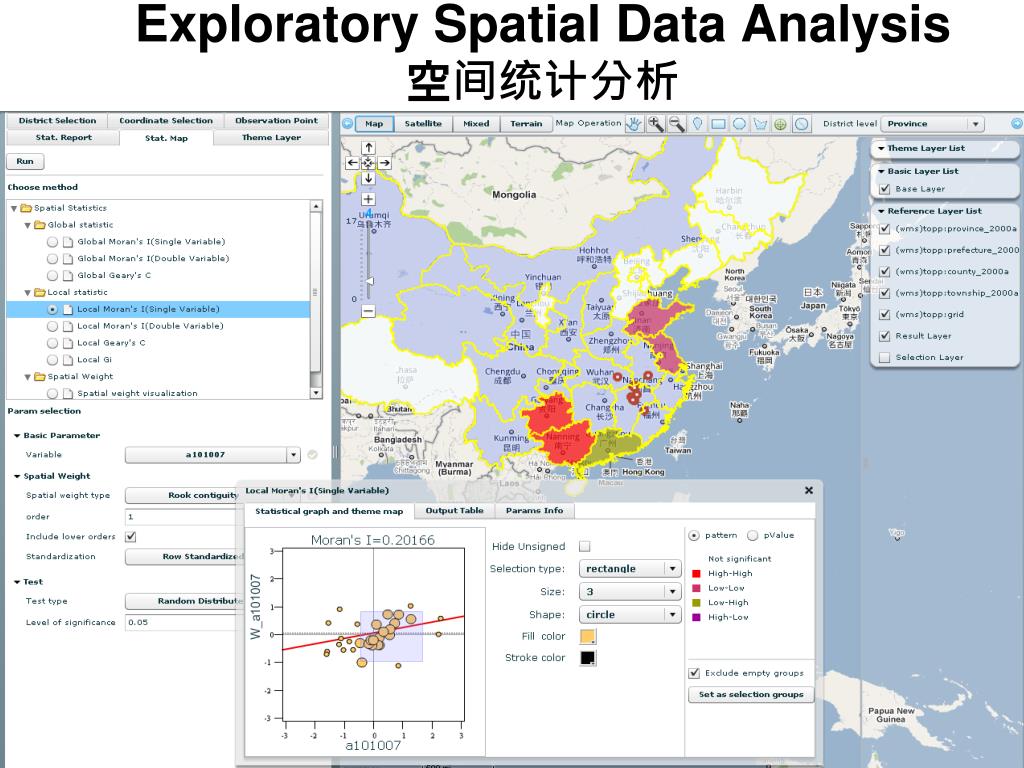Switch to District Selection tab
Image resolution: width=1024 pixels, height=768 pixels.
pyautogui.click(x=57, y=121)
